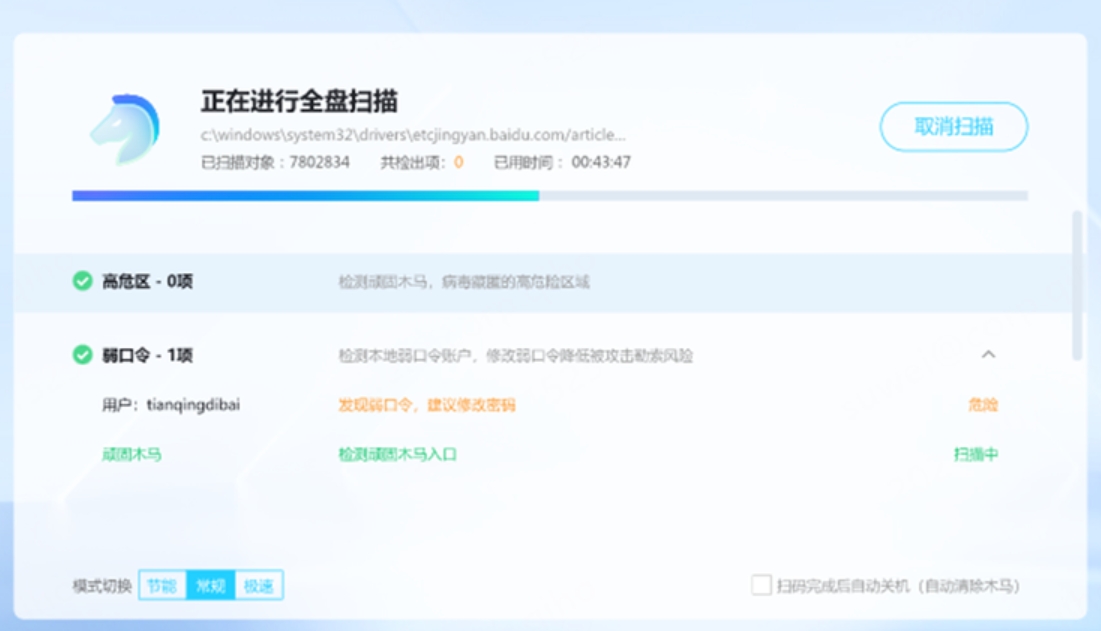This screenshot has width=1101, height=631.
Task: Collapse the 弱口令 section using the chevron
Action: coord(988,355)
